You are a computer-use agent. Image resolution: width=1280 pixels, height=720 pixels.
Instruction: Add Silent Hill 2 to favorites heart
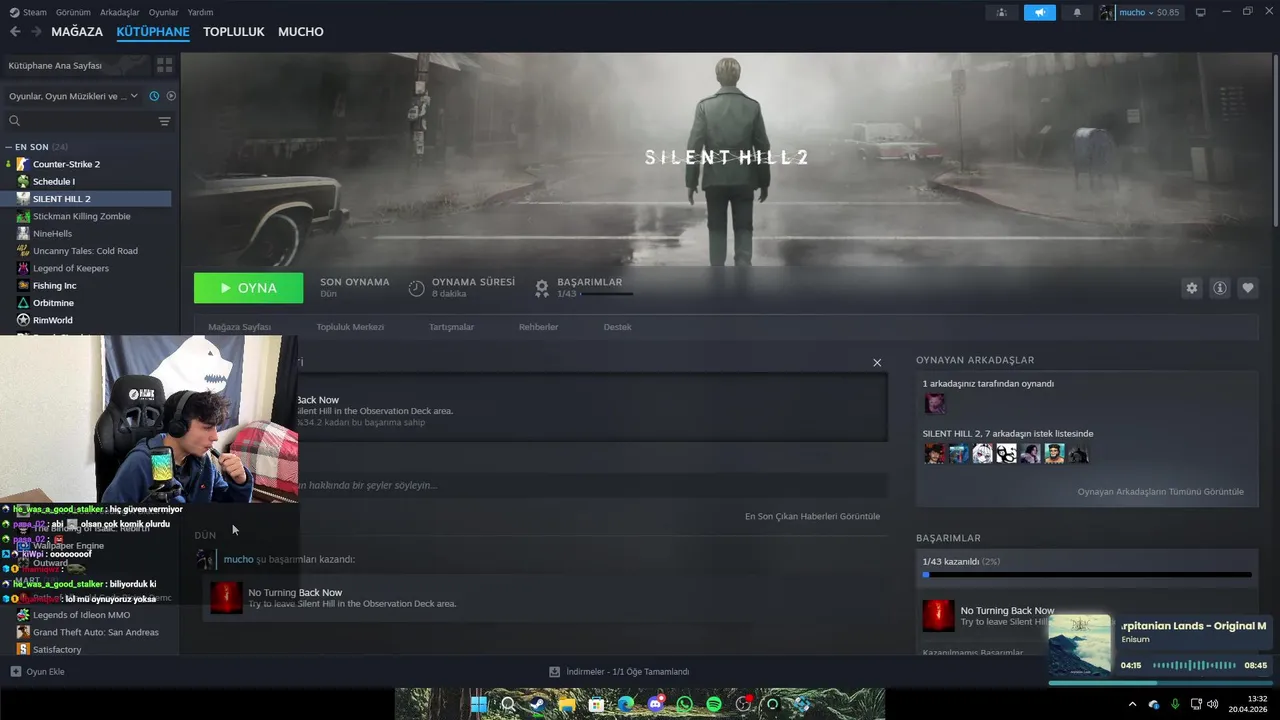click(x=1248, y=288)
